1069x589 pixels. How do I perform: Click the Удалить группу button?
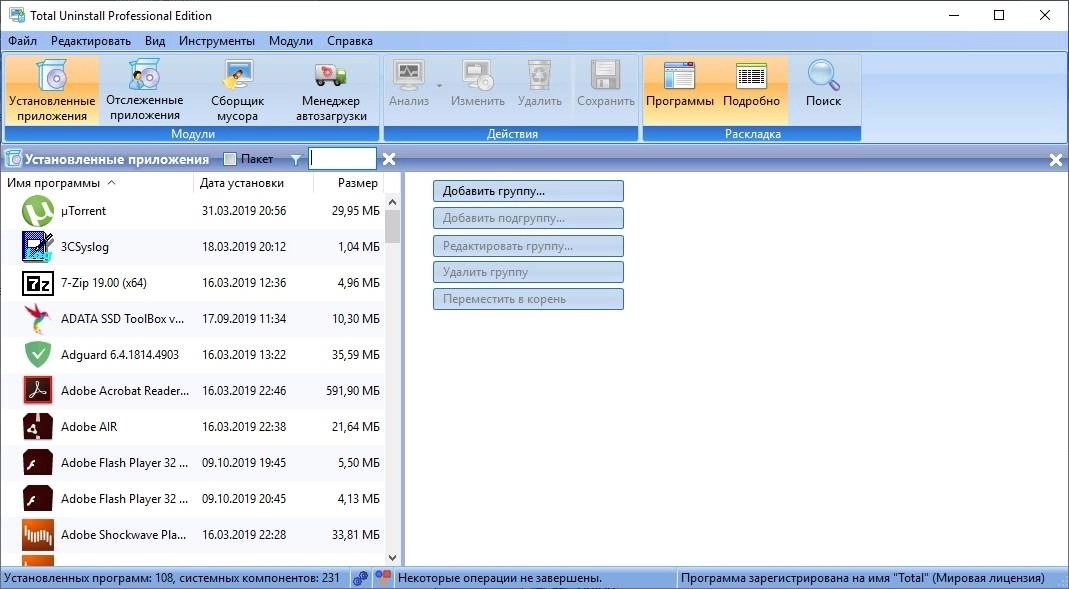(x=528, y=272)
